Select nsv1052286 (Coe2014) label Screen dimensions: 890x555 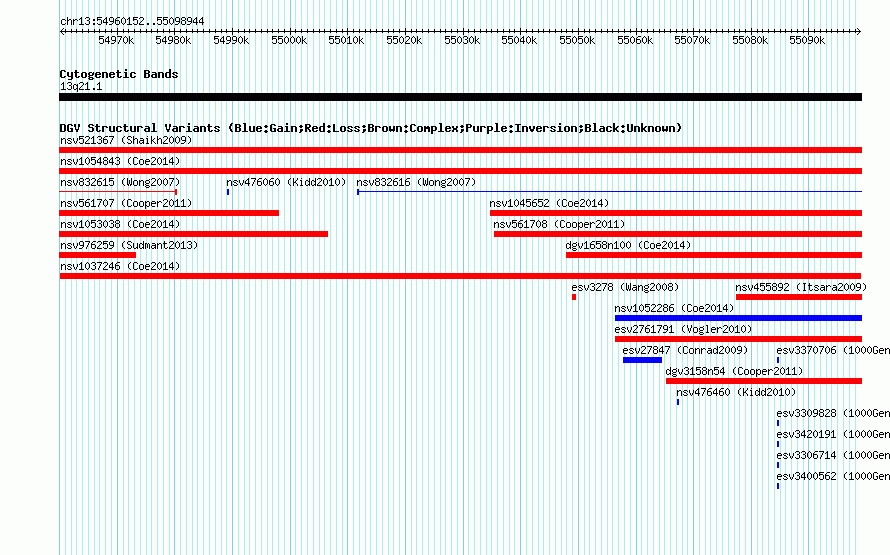(674, 308)
